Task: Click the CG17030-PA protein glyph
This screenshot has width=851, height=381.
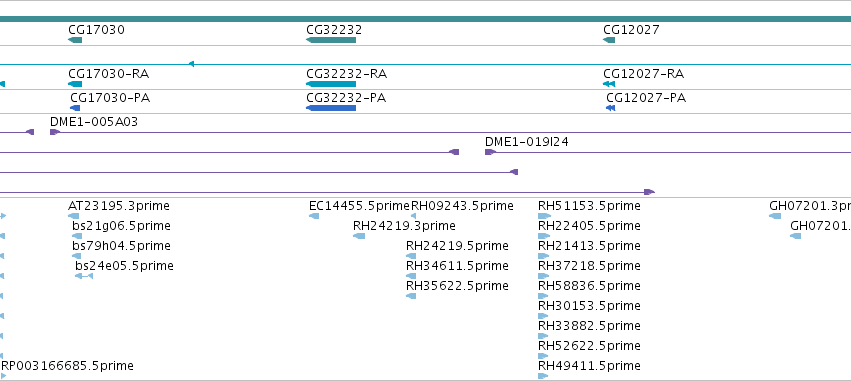Action: [x=75, y=108]
